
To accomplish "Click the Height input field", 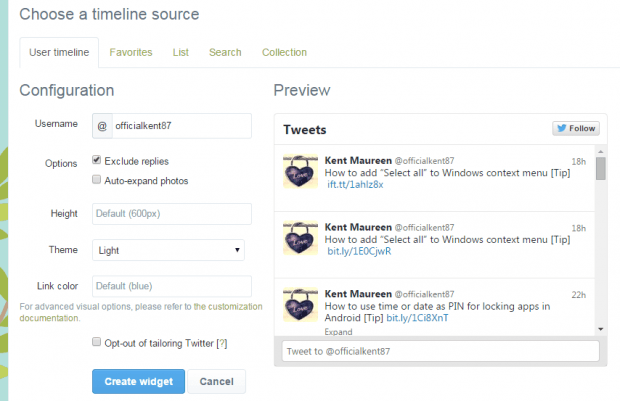I will (x=172, y=214).
